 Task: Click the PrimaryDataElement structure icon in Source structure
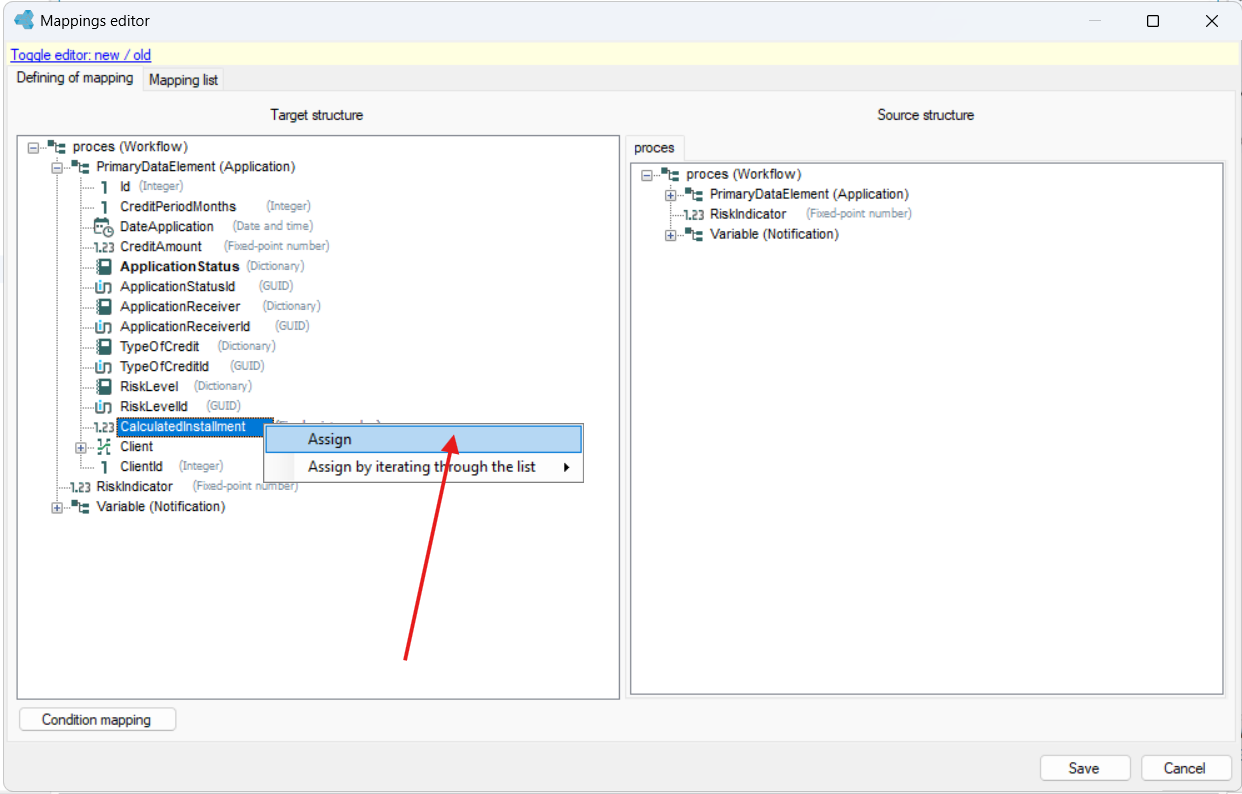[x=694, y=194]
